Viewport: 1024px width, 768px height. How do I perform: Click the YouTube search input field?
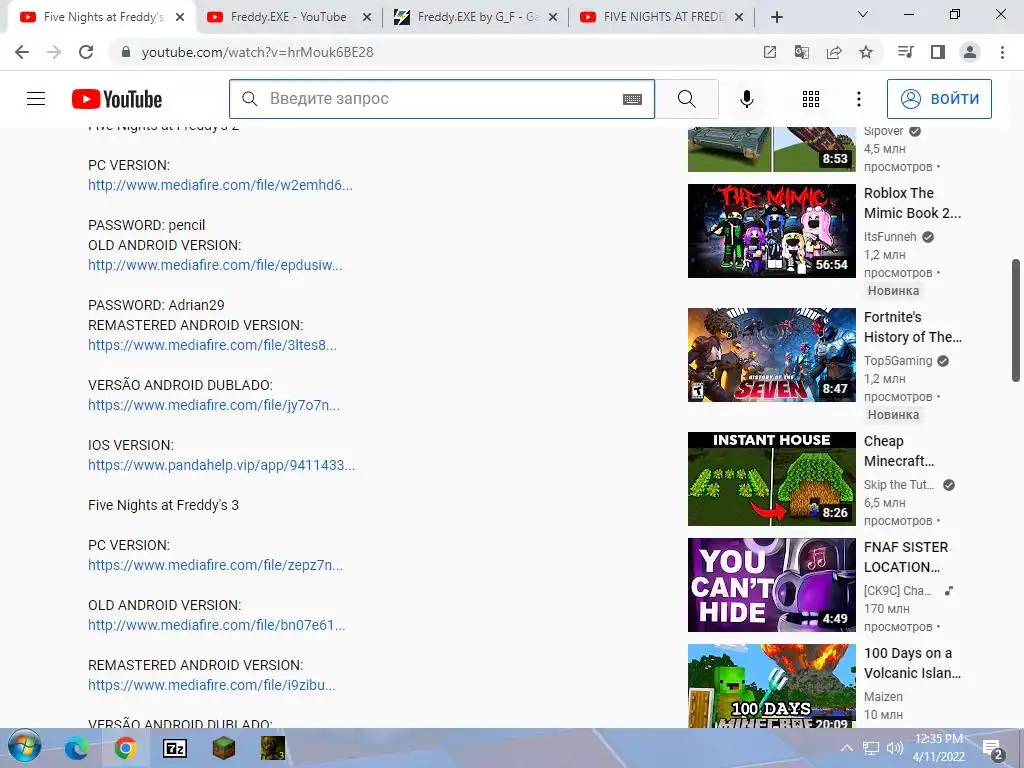click(x=441, y=99)
